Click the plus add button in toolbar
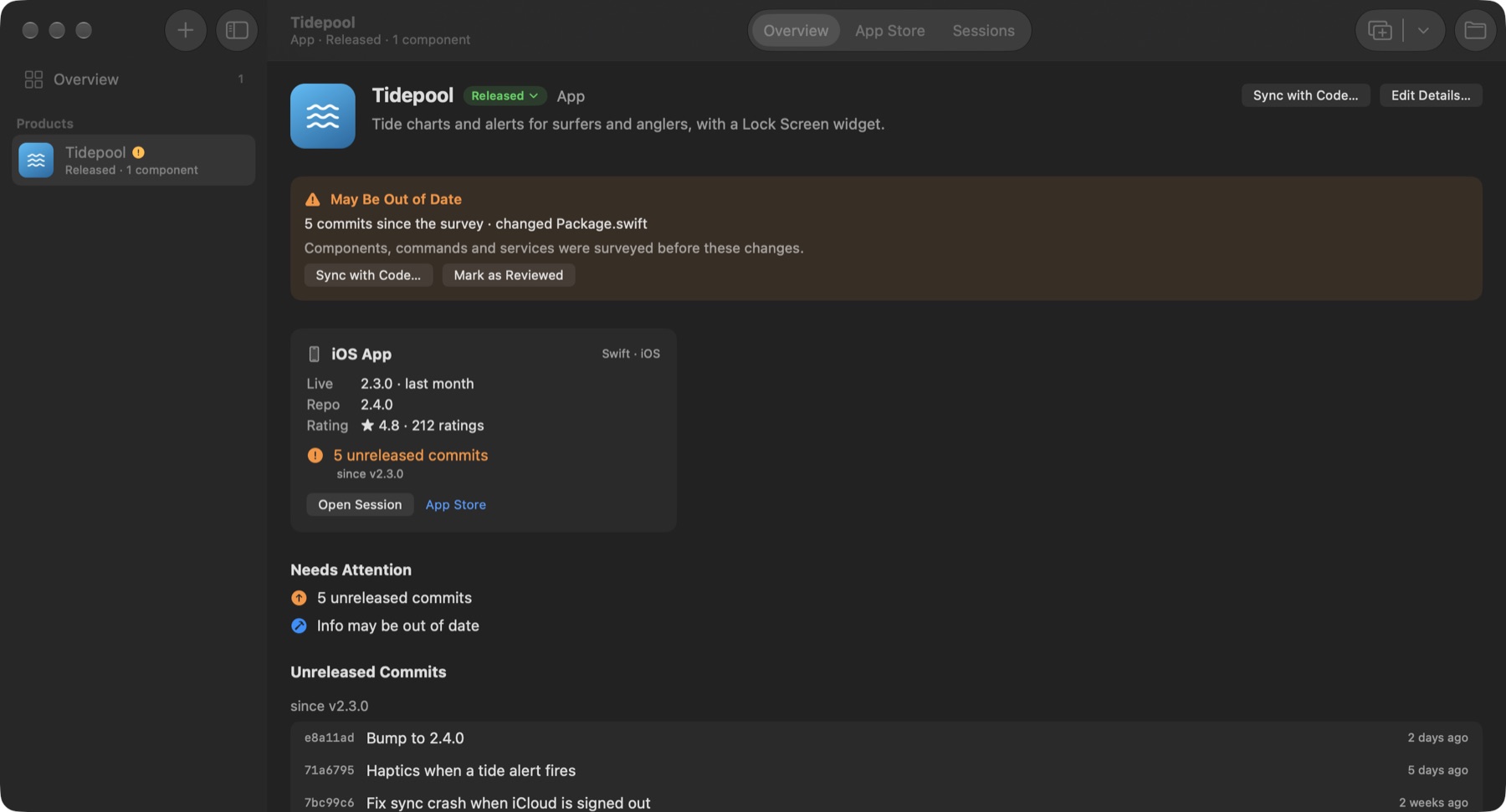The height and width of the screenshot is (812, 1506). click(x=186, y=30)
